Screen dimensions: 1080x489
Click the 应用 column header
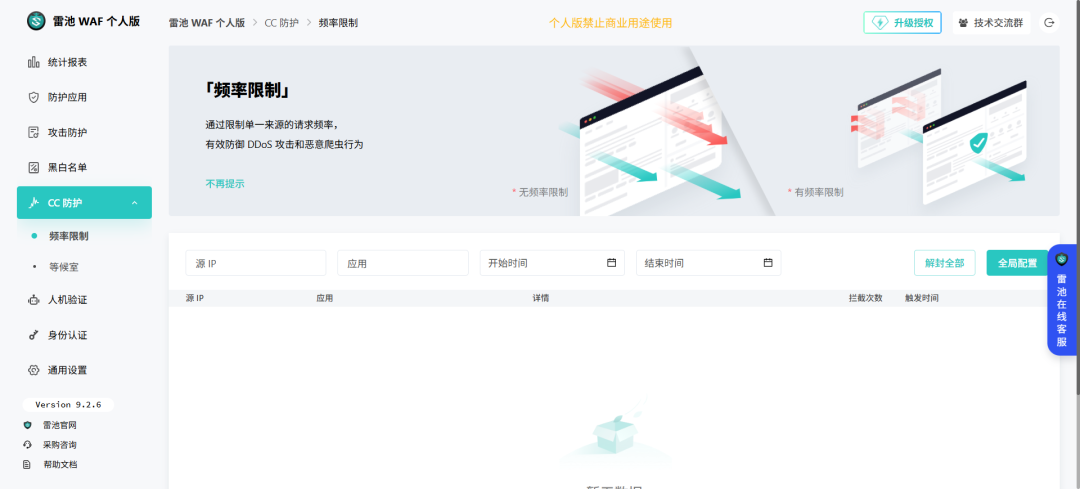click(324, 298)
